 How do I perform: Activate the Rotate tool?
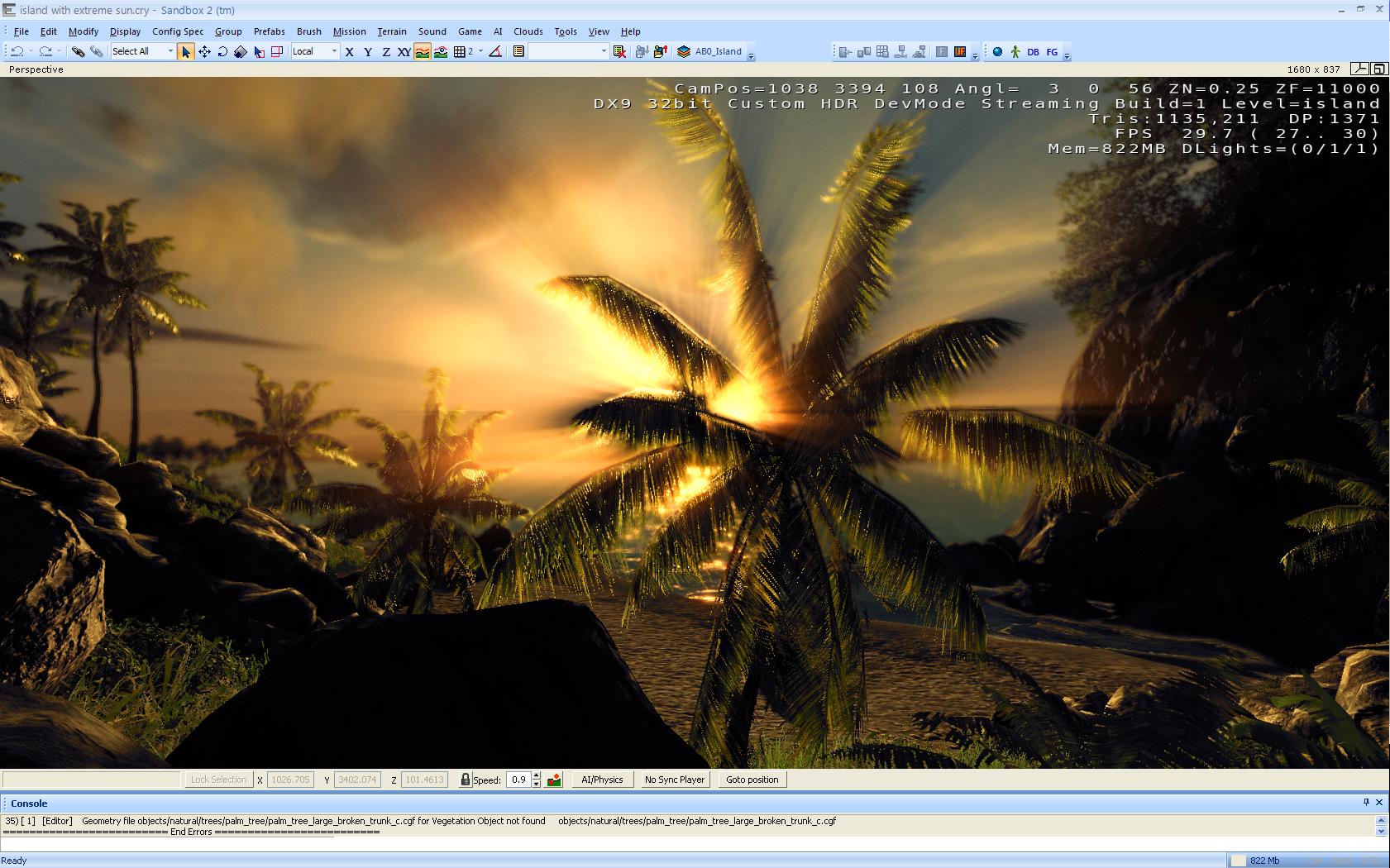click(222, 51)
